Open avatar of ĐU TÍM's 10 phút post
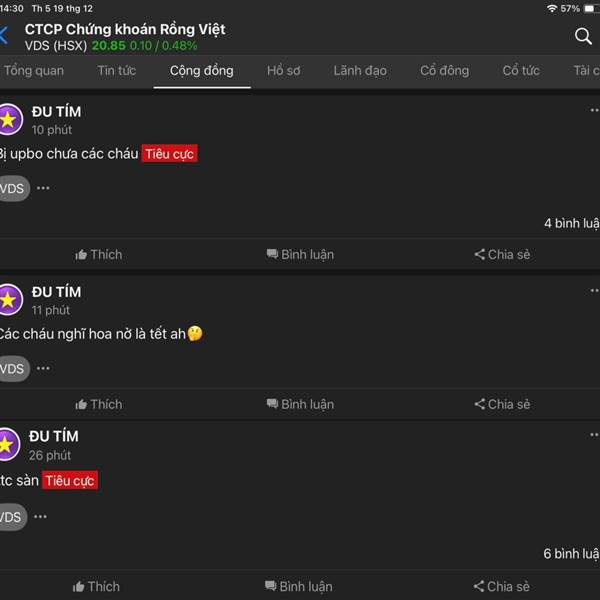600x600 pixels. [9, 119]
